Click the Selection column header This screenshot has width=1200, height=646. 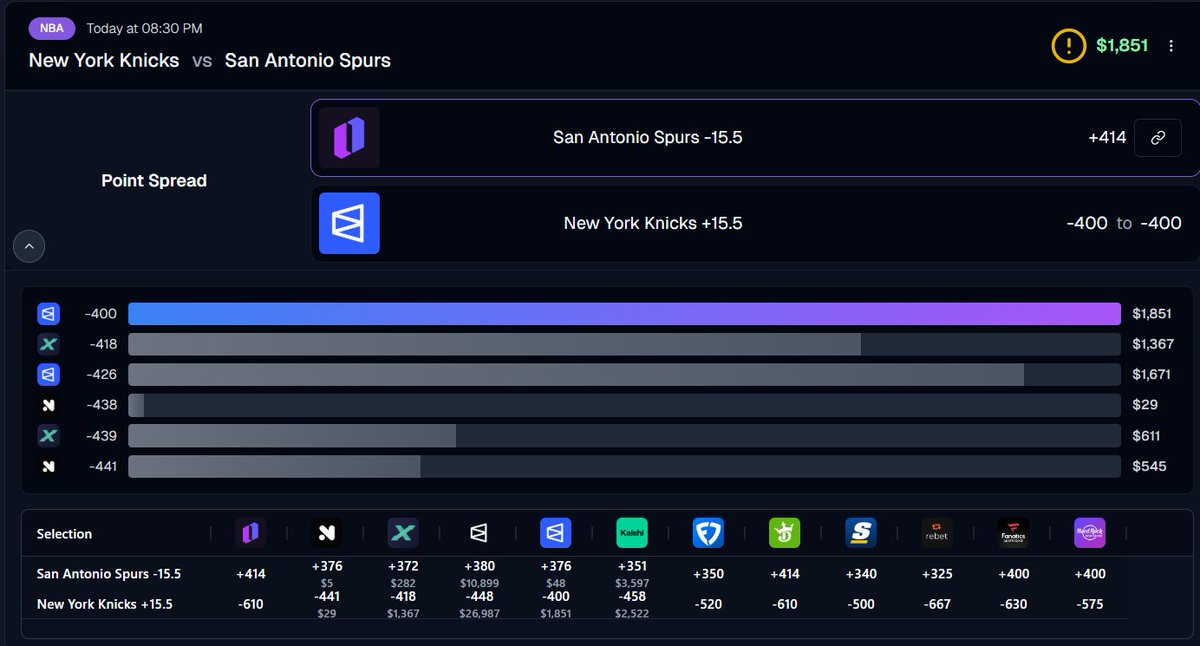pos(64,534)
